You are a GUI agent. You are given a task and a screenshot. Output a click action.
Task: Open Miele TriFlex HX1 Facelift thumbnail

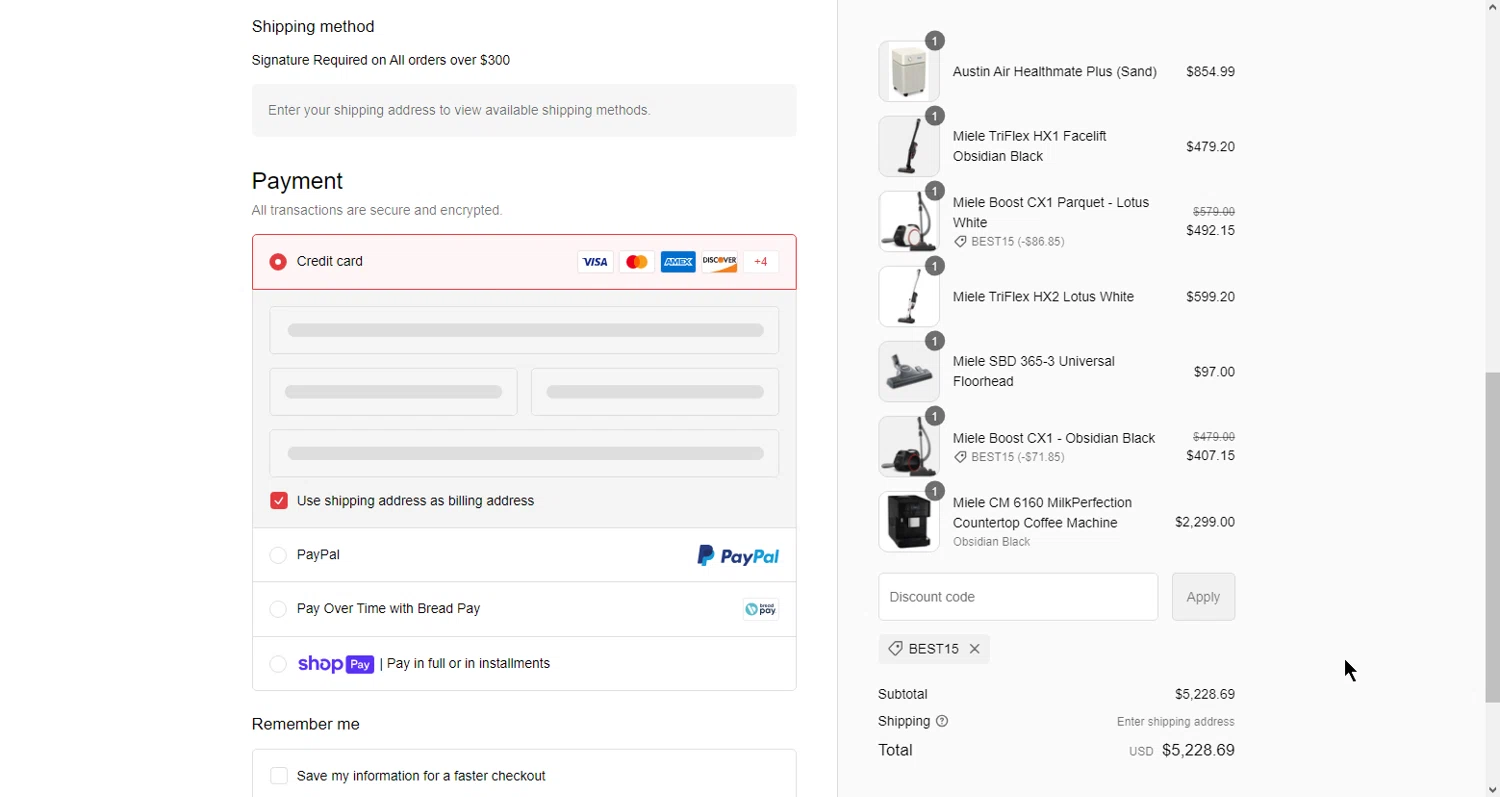point(909,146)
